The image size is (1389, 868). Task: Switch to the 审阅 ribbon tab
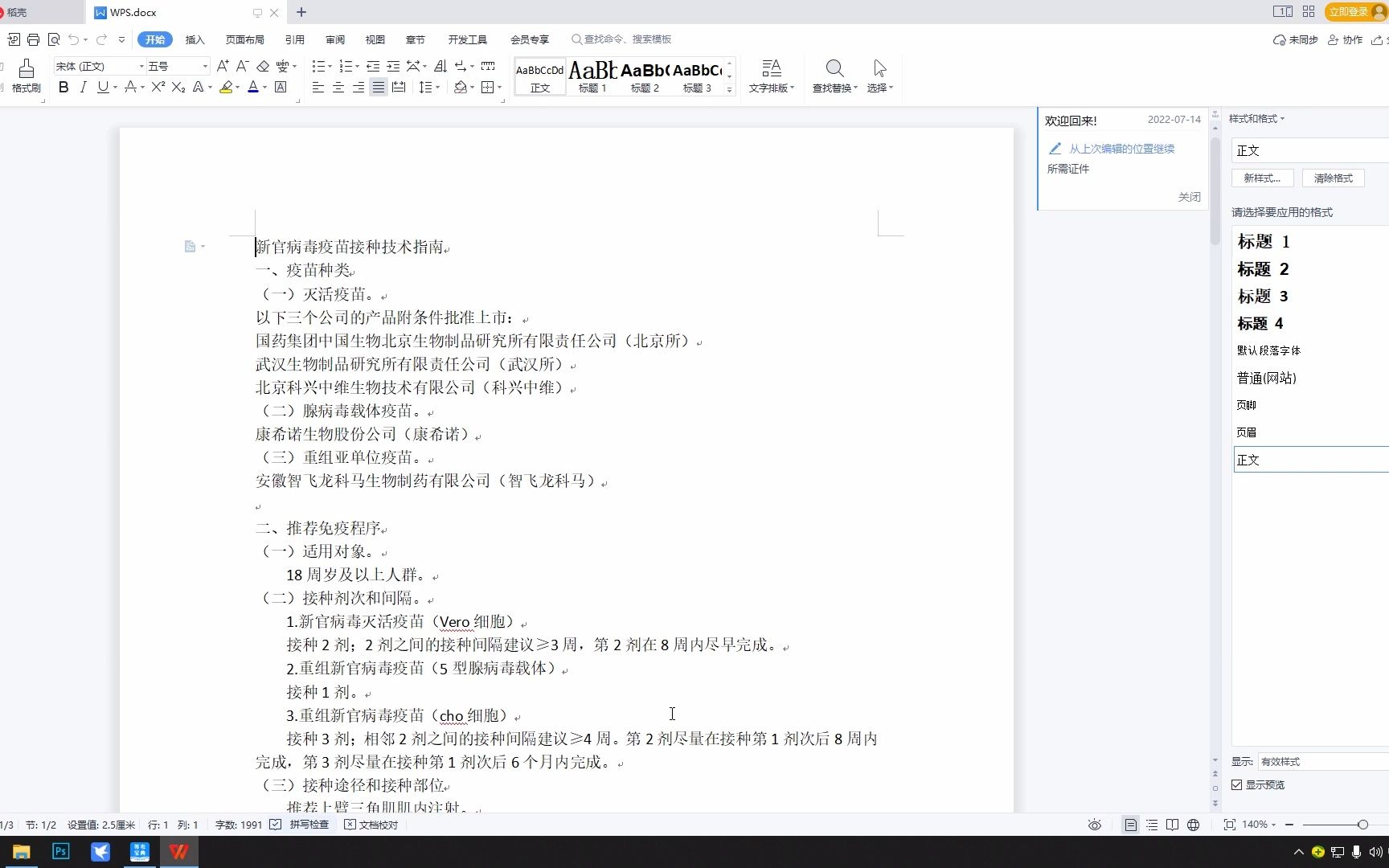click(x=334, y=39)
